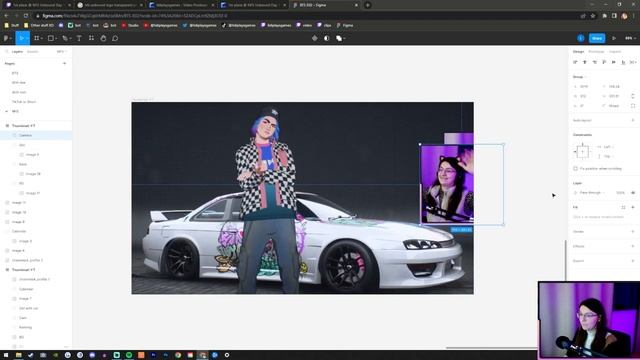
Task: Open fill styles icon in Fill section
Action: 623,207
